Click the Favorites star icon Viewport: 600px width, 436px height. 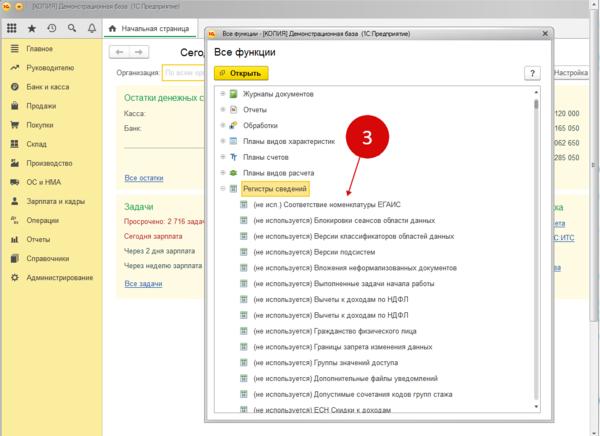pyautogui.click(x=31, y=28)
